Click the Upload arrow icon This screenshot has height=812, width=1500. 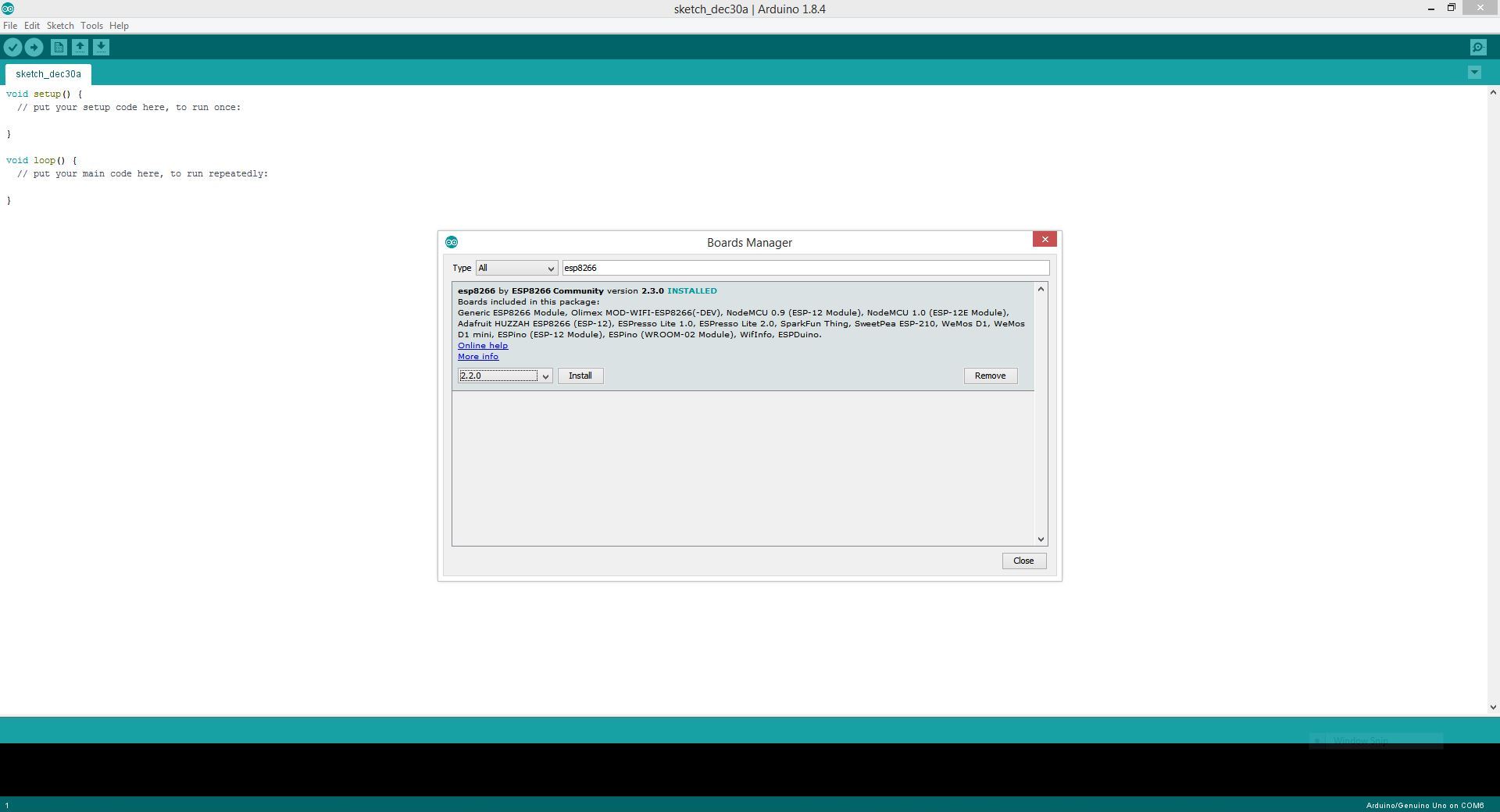pos(34,48)
